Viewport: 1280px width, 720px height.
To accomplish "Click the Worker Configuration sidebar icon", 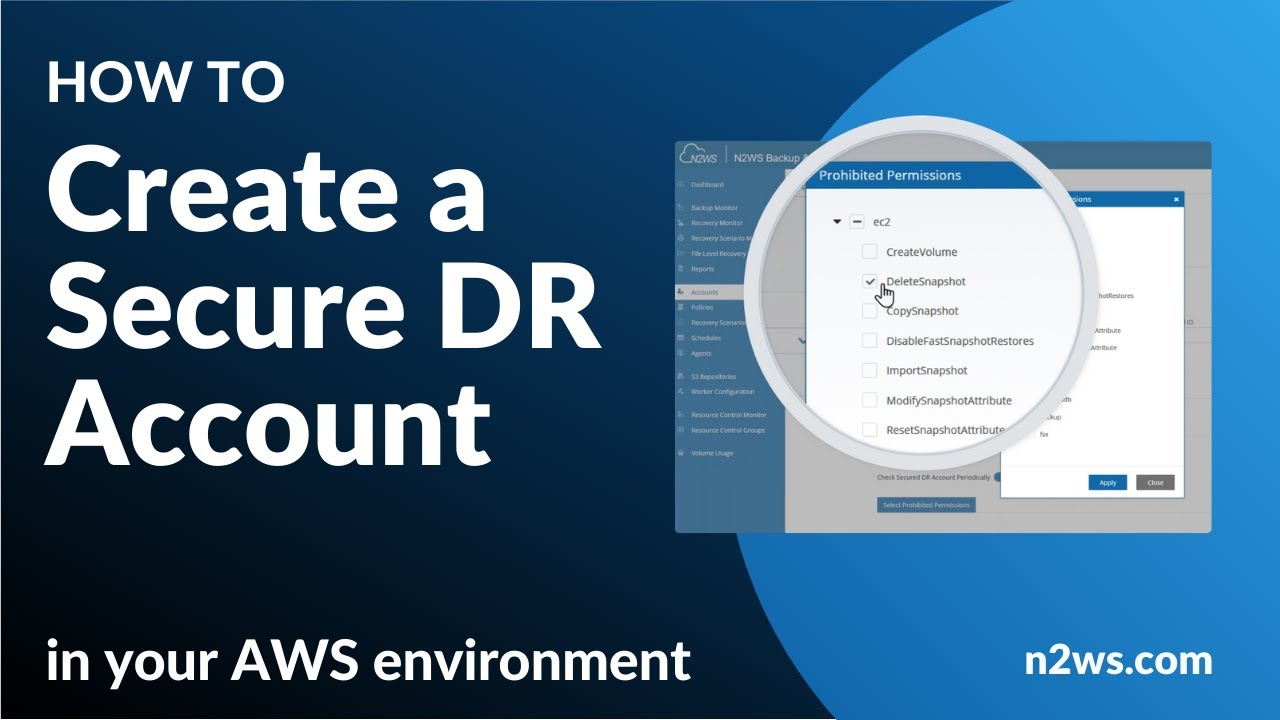I will coord(681,391).
